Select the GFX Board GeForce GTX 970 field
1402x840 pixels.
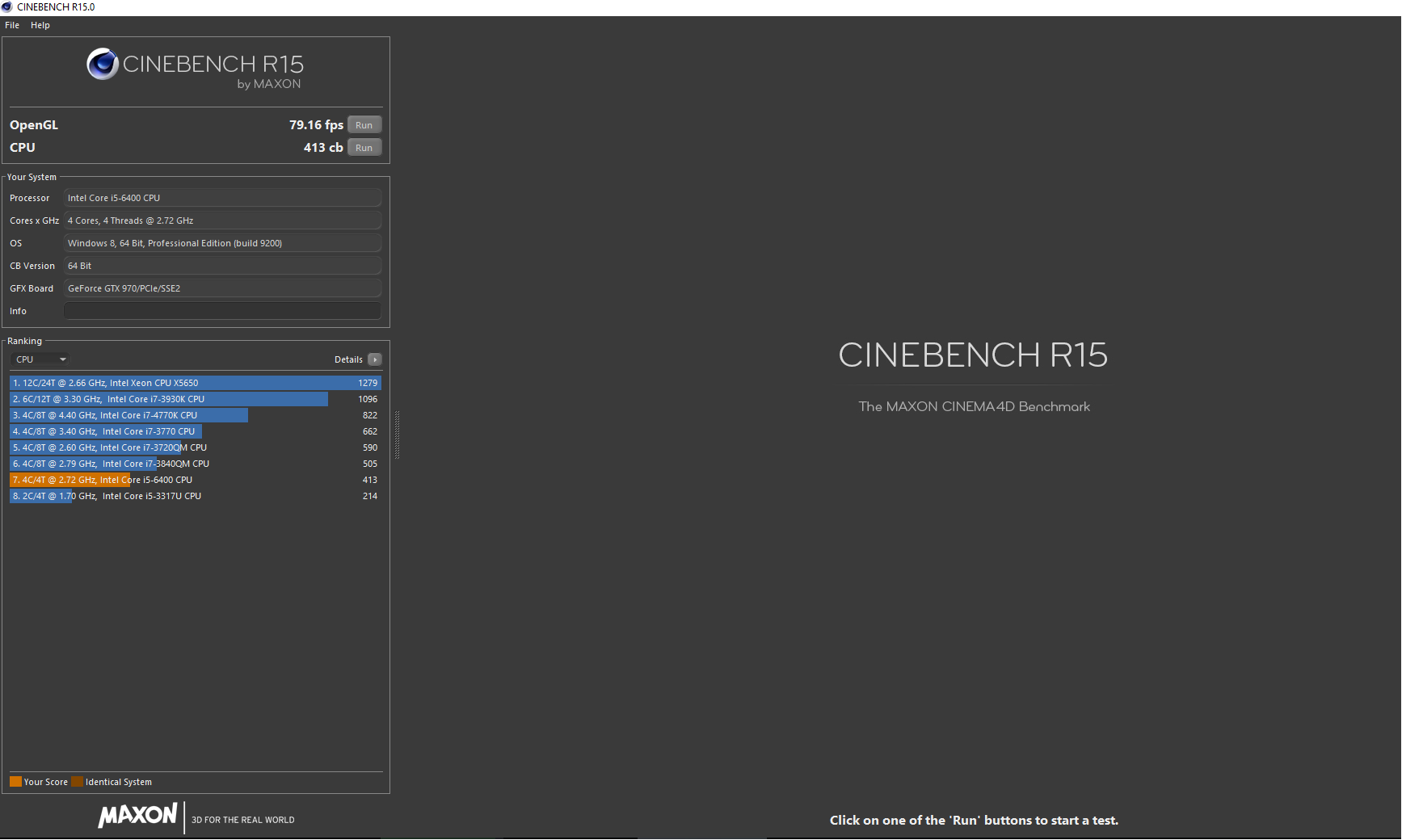(x=222, y=288)
